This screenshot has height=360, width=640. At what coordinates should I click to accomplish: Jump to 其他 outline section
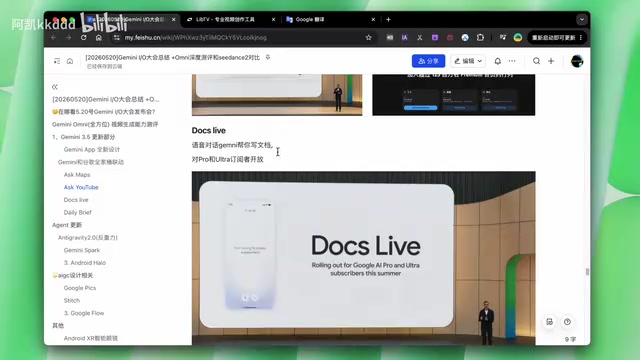(58, 326)
